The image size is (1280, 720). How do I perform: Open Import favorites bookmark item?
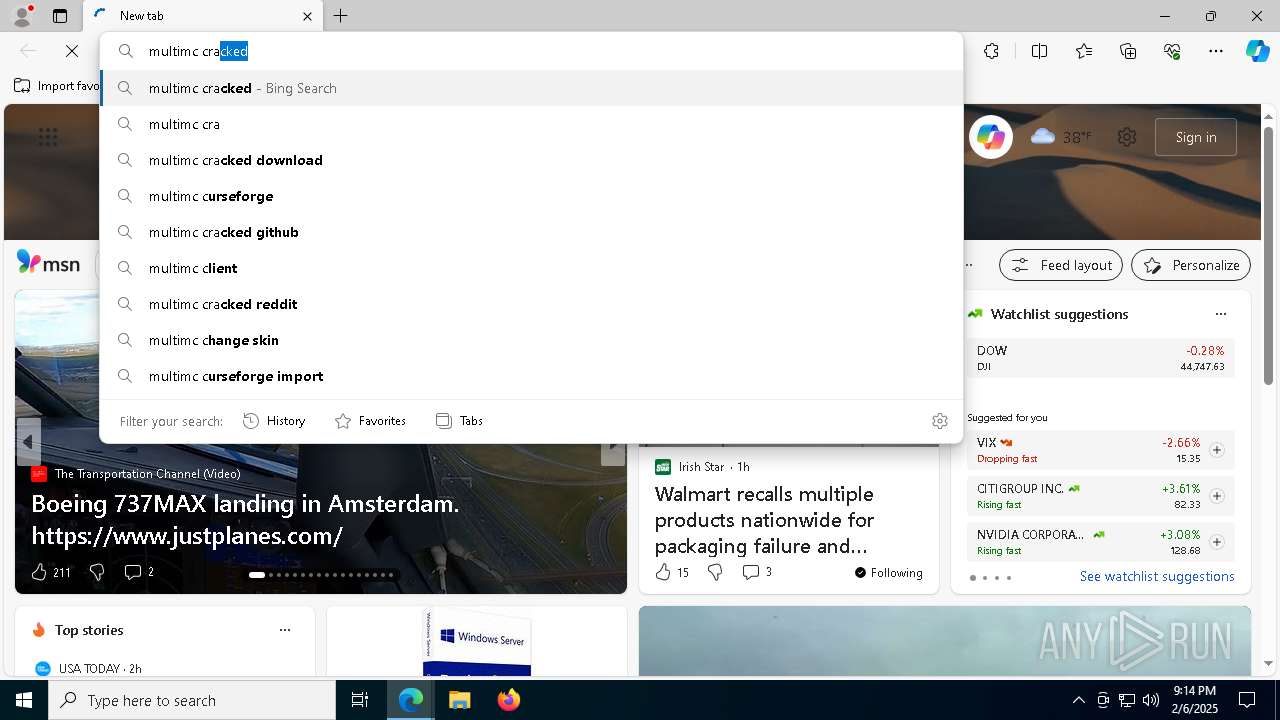58,86
